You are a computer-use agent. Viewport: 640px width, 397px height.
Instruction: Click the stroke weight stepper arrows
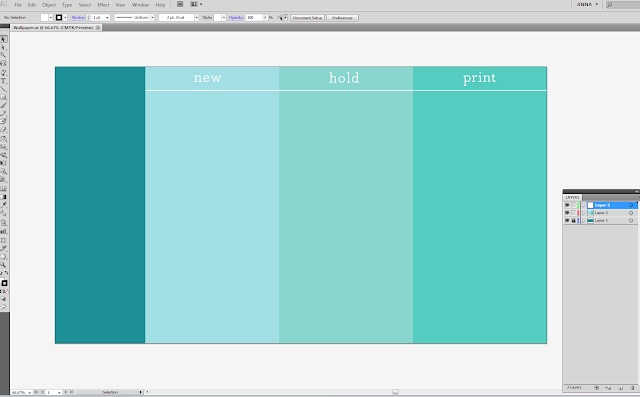pos(89,18)
